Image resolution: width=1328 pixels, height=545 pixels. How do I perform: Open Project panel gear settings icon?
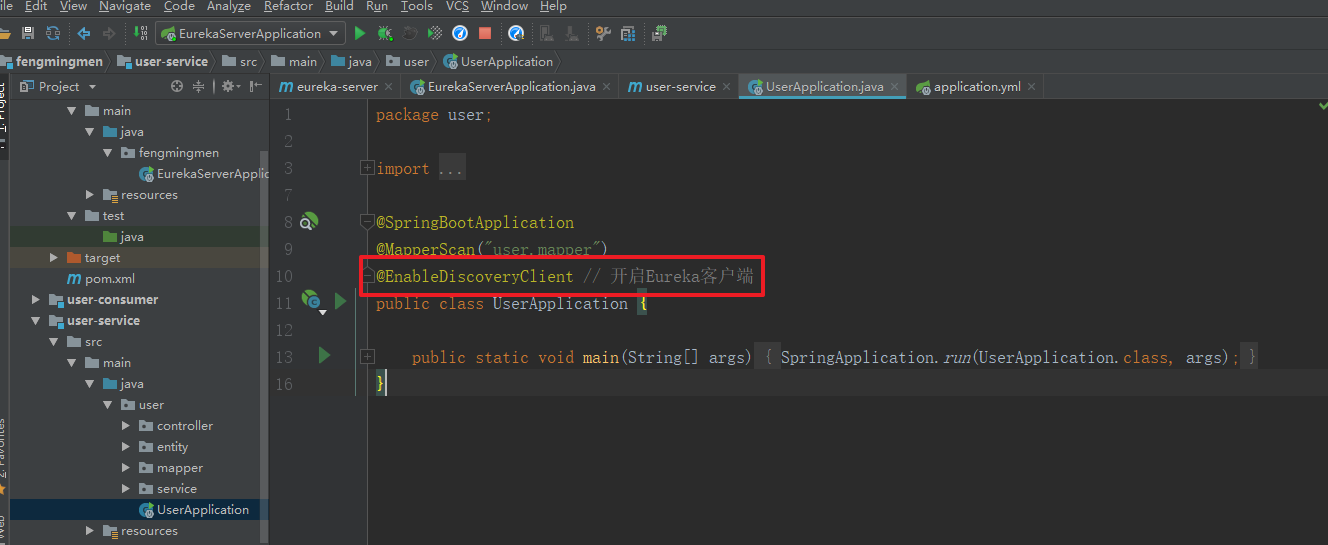229,86
